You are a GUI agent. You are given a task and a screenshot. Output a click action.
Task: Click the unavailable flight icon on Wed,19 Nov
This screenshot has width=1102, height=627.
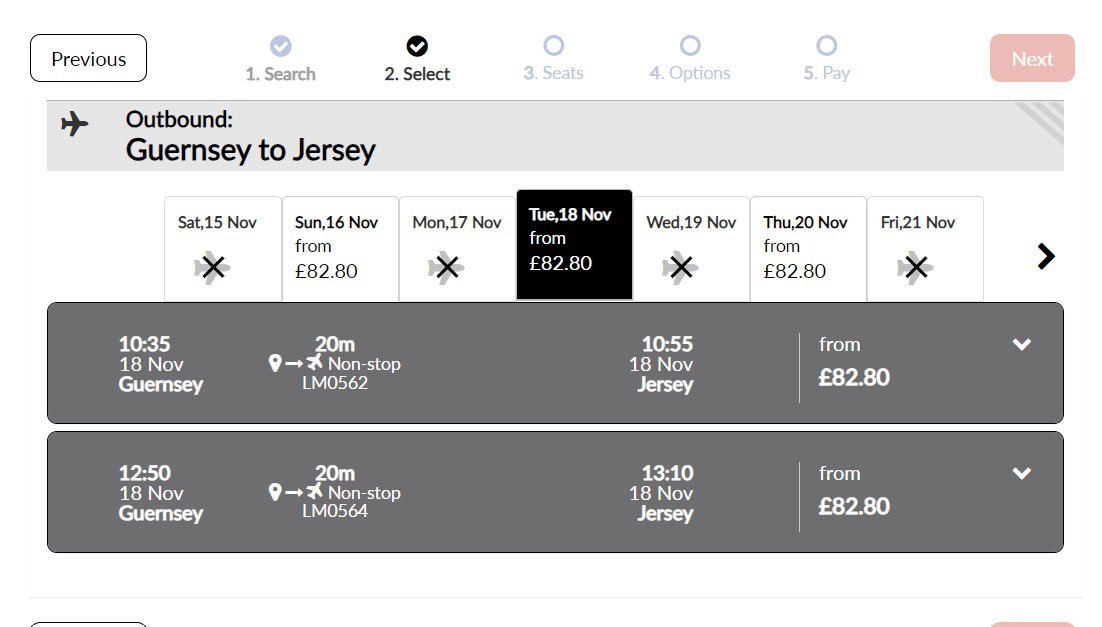(680, 267)
